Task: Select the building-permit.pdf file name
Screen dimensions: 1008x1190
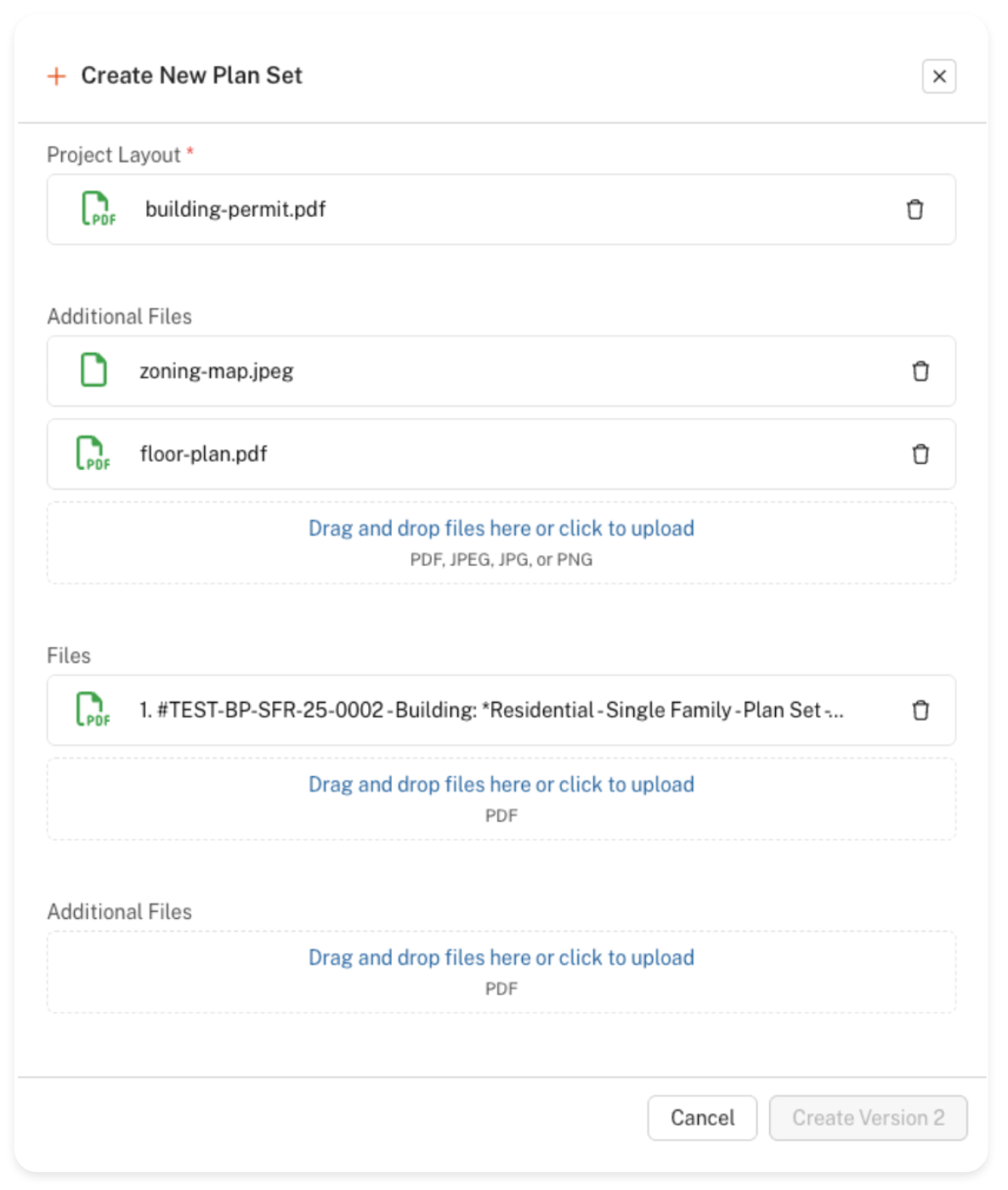Action: (x=235, y=209)
